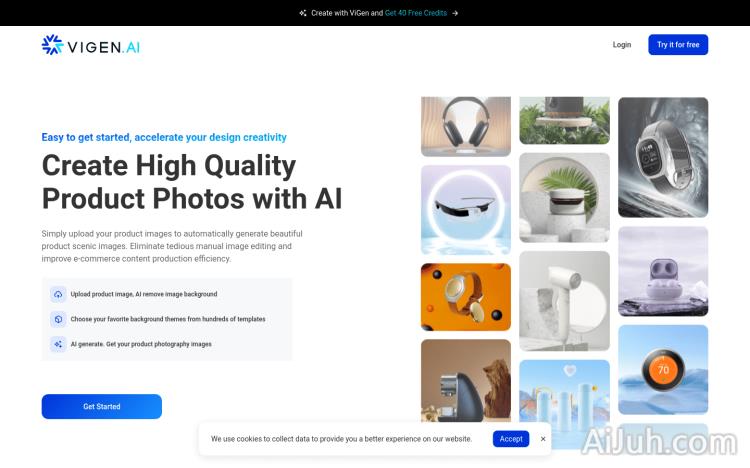Select the white hair dryer thumbnail
750x468 pixels.
[564, 301]
